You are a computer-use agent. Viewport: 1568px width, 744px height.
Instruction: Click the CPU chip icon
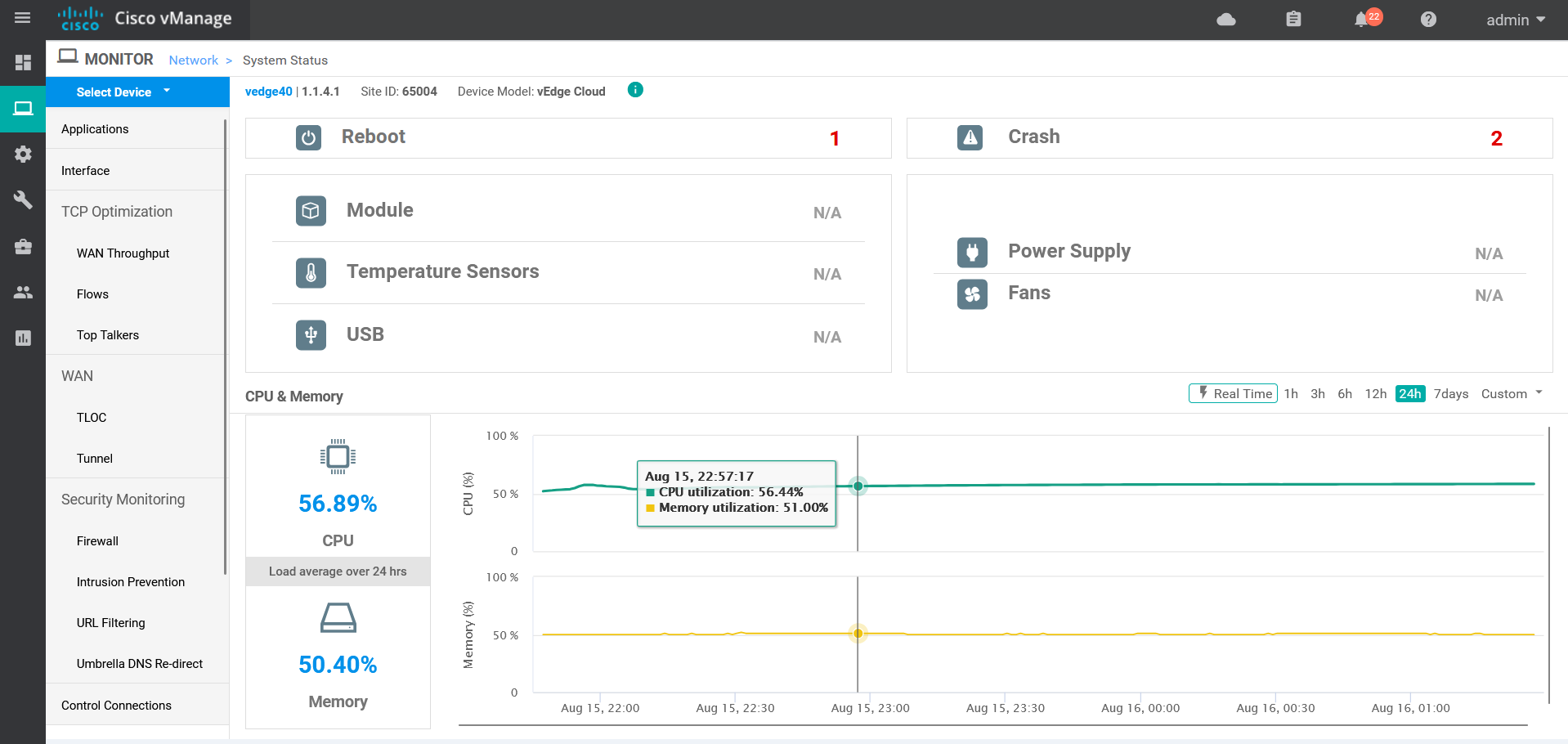point(338,456)
